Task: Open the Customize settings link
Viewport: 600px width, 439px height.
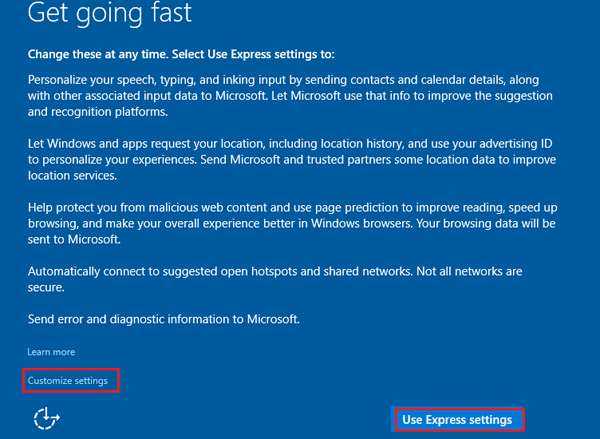Action: tap(68, 381)
